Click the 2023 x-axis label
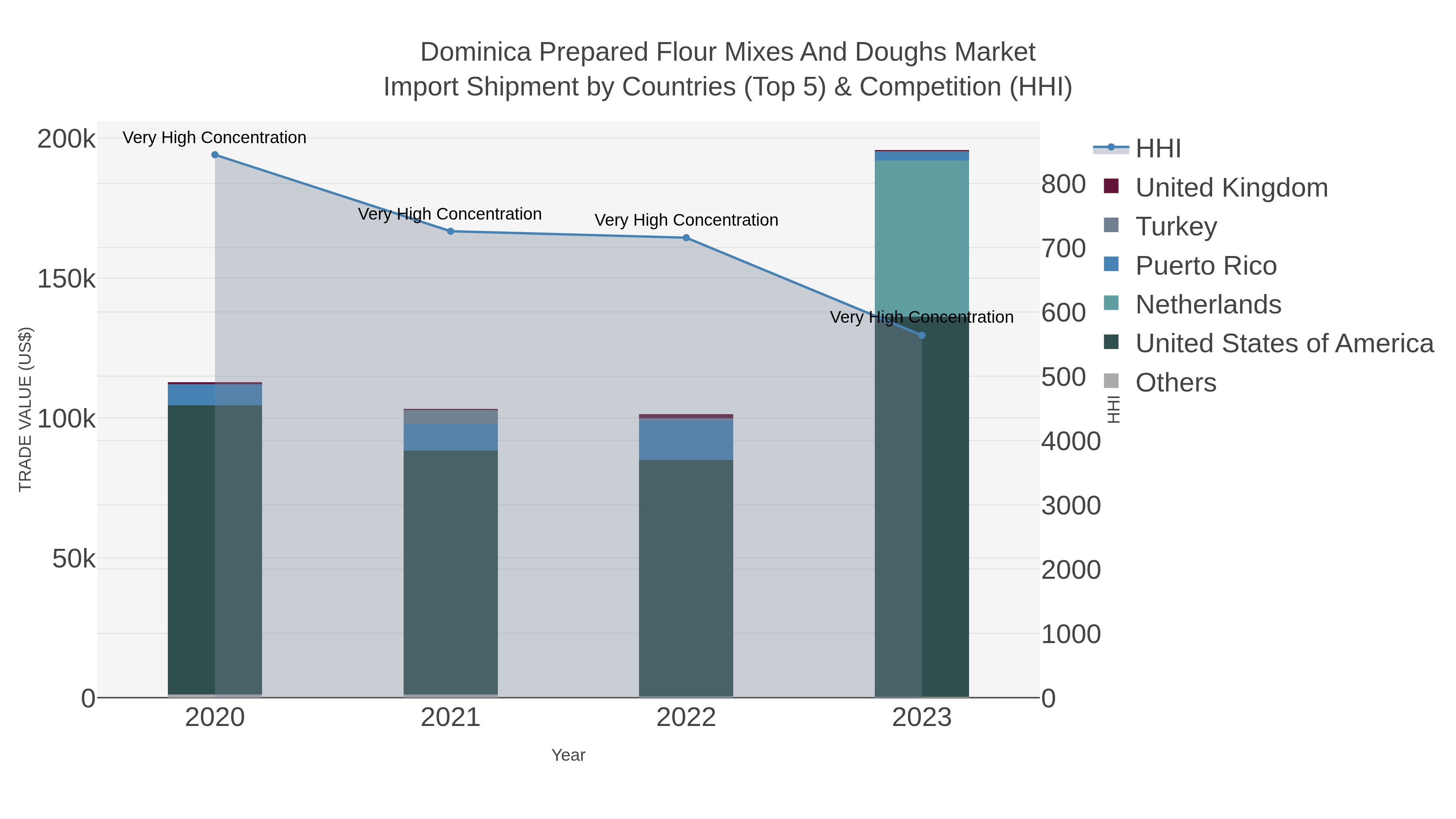This screenshot has width=1456, height=819. (x=922, y=718)
